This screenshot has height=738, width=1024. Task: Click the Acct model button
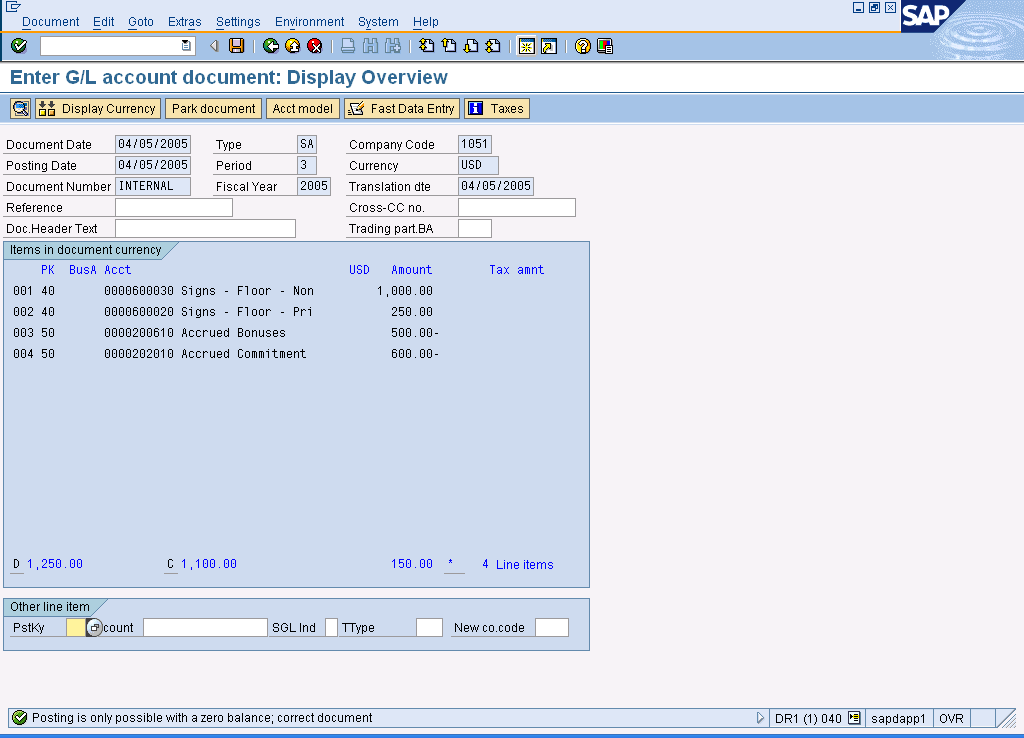point(302,108)
